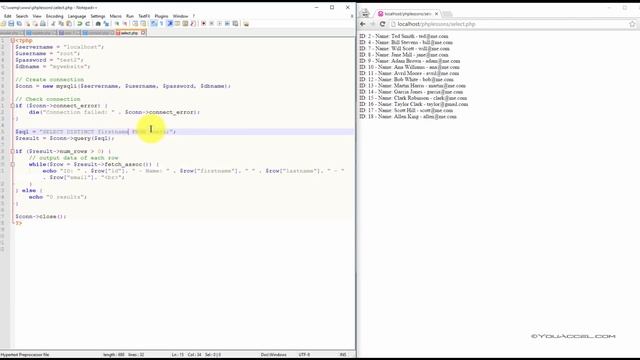Close the select.php tab in Notepad++

[143, 33]
